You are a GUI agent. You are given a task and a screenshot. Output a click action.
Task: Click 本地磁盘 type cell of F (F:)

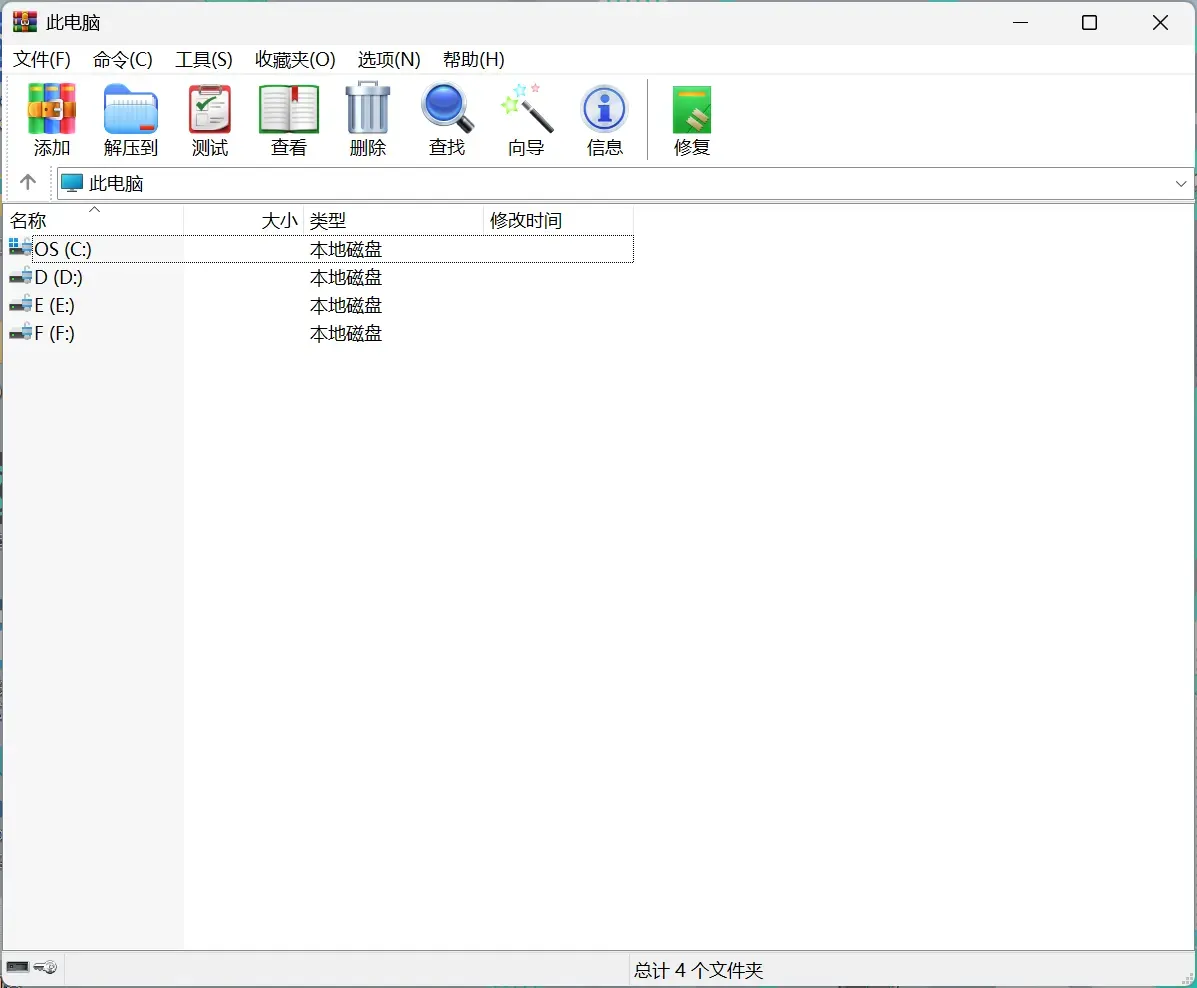(346, 334)
